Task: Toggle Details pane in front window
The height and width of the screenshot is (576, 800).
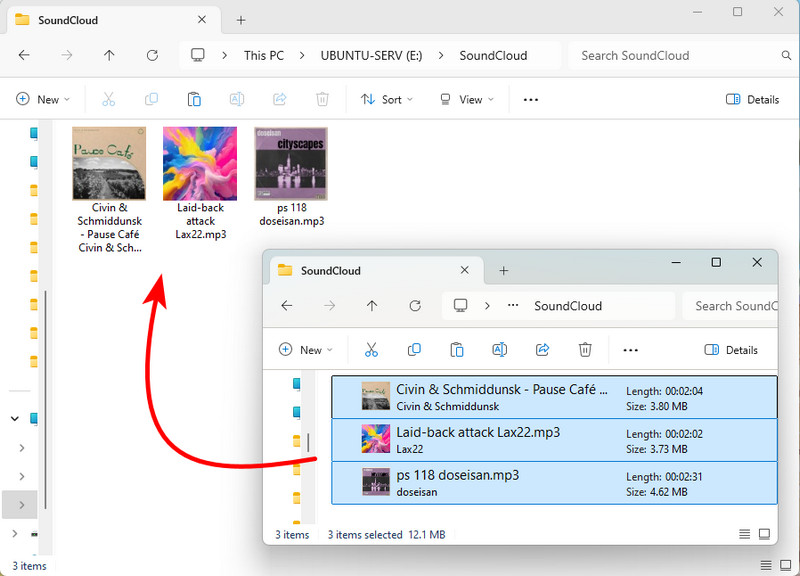Action: pos(731,350)
